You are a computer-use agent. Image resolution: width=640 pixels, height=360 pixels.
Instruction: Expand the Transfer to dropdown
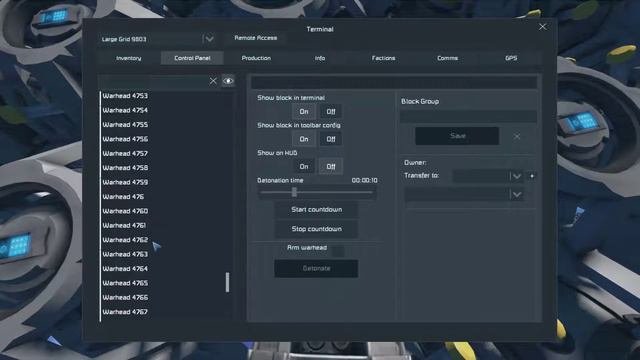click(x=516, y=176)
